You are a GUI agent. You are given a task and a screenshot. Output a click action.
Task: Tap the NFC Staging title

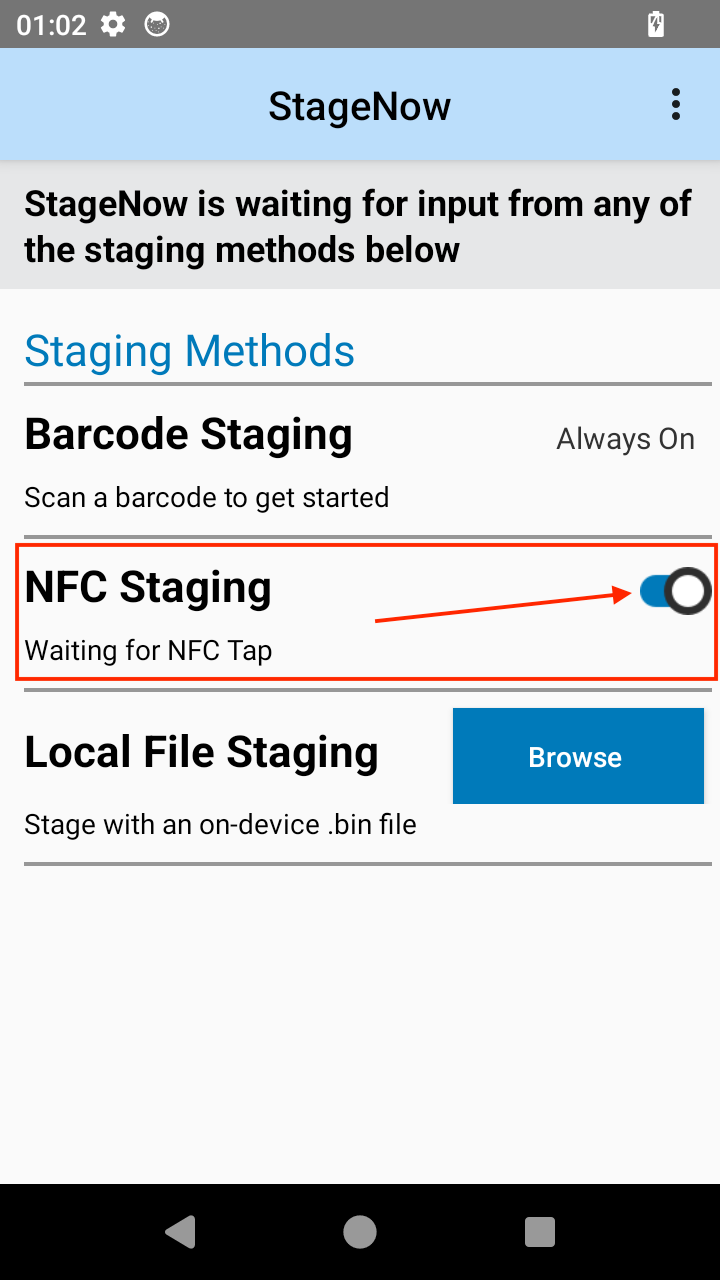148,587
